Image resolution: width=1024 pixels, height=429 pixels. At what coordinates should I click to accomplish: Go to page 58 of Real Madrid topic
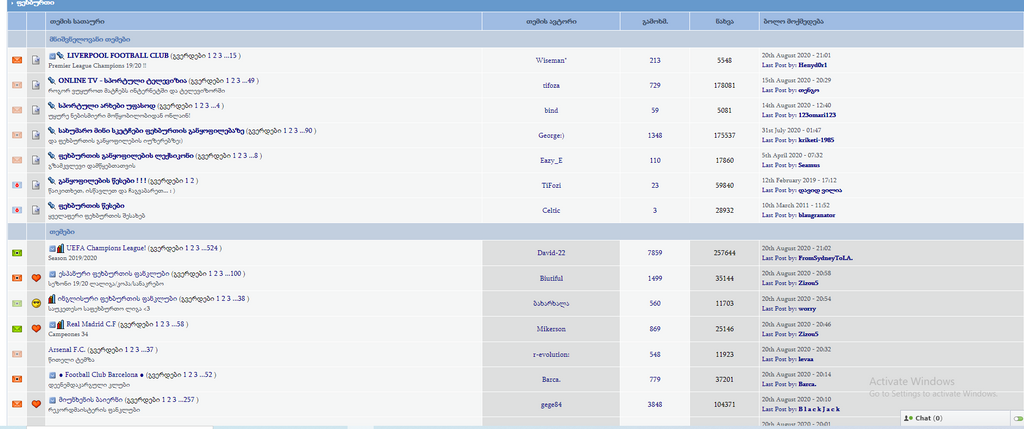(x=182, y=324)
